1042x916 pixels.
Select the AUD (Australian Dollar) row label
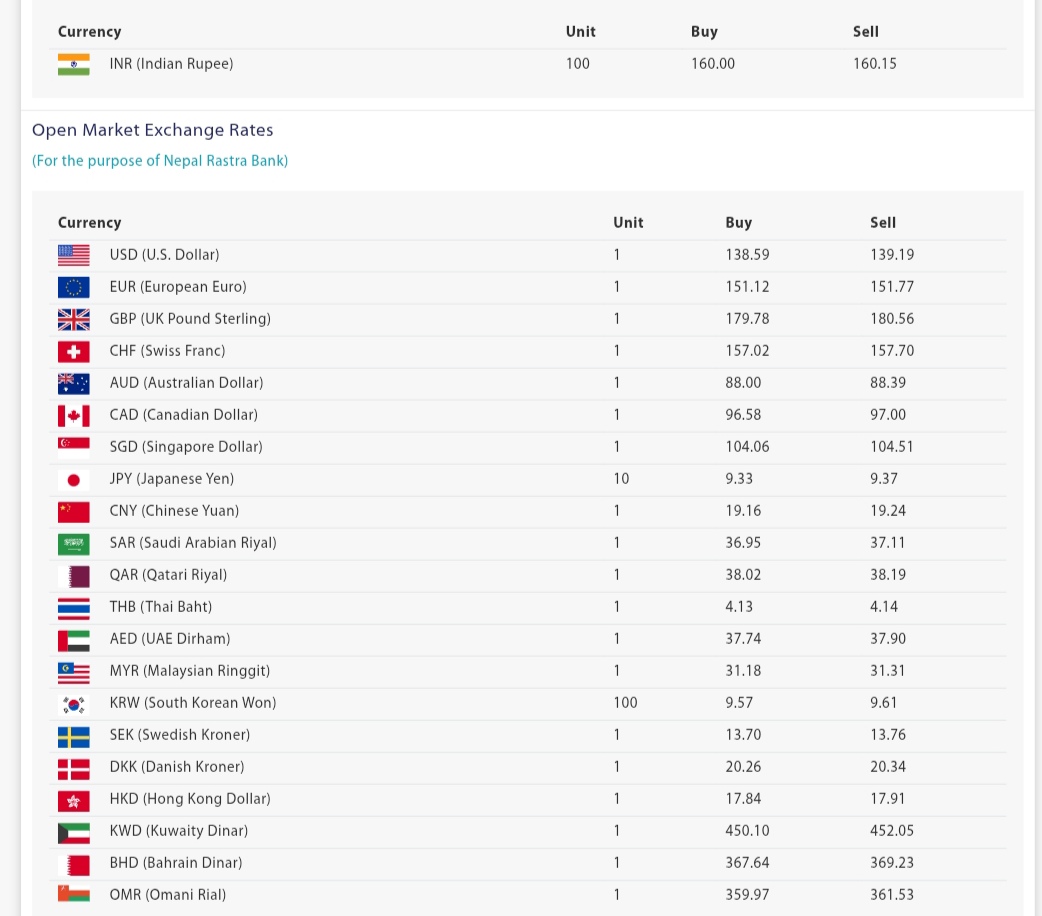[186, 383]
